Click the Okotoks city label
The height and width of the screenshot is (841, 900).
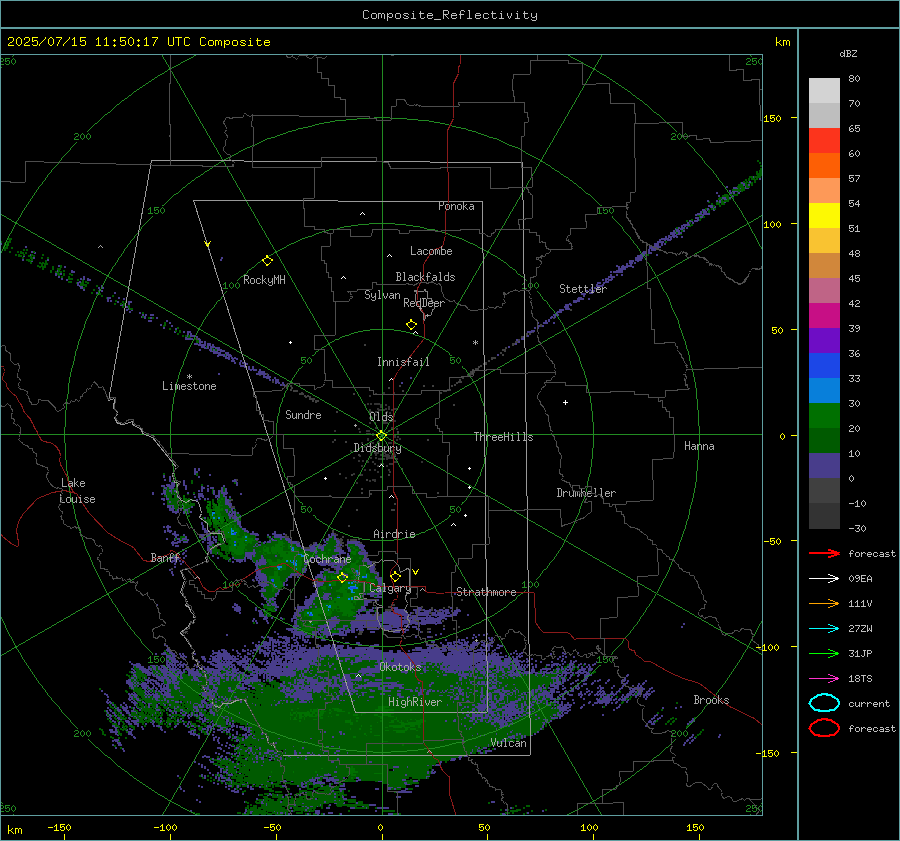(x=400, y=667)
